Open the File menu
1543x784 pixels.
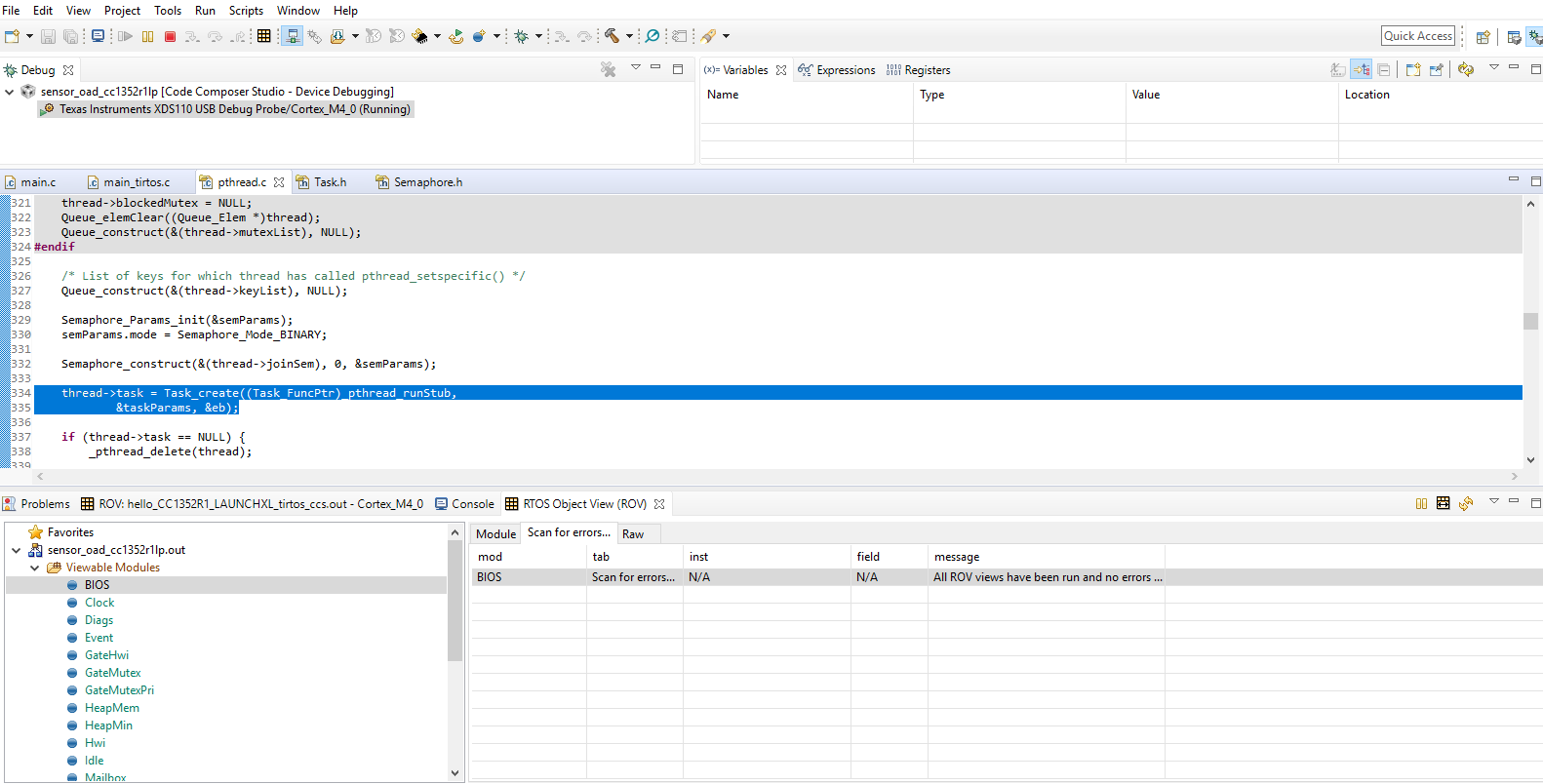12,11
